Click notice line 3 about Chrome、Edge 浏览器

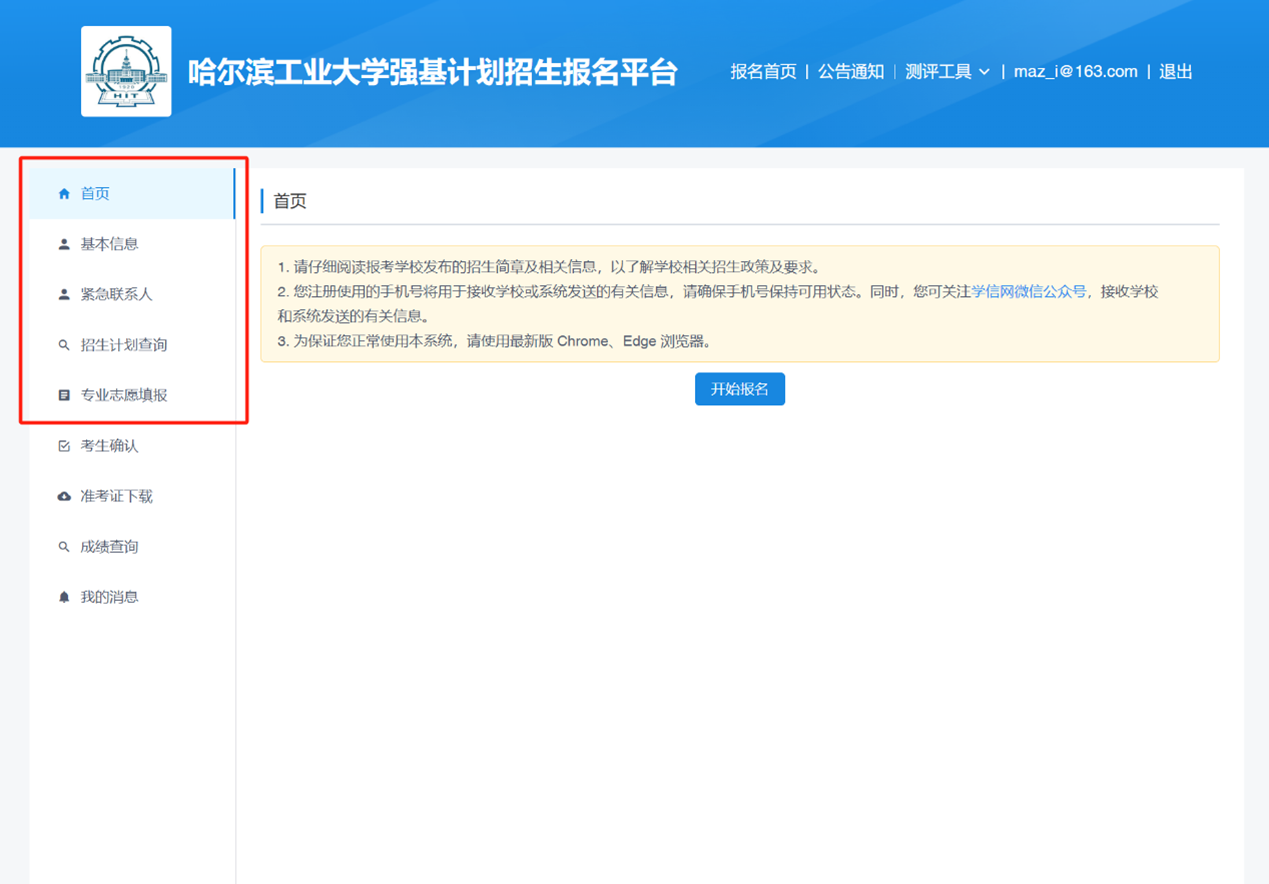[495, 341]
